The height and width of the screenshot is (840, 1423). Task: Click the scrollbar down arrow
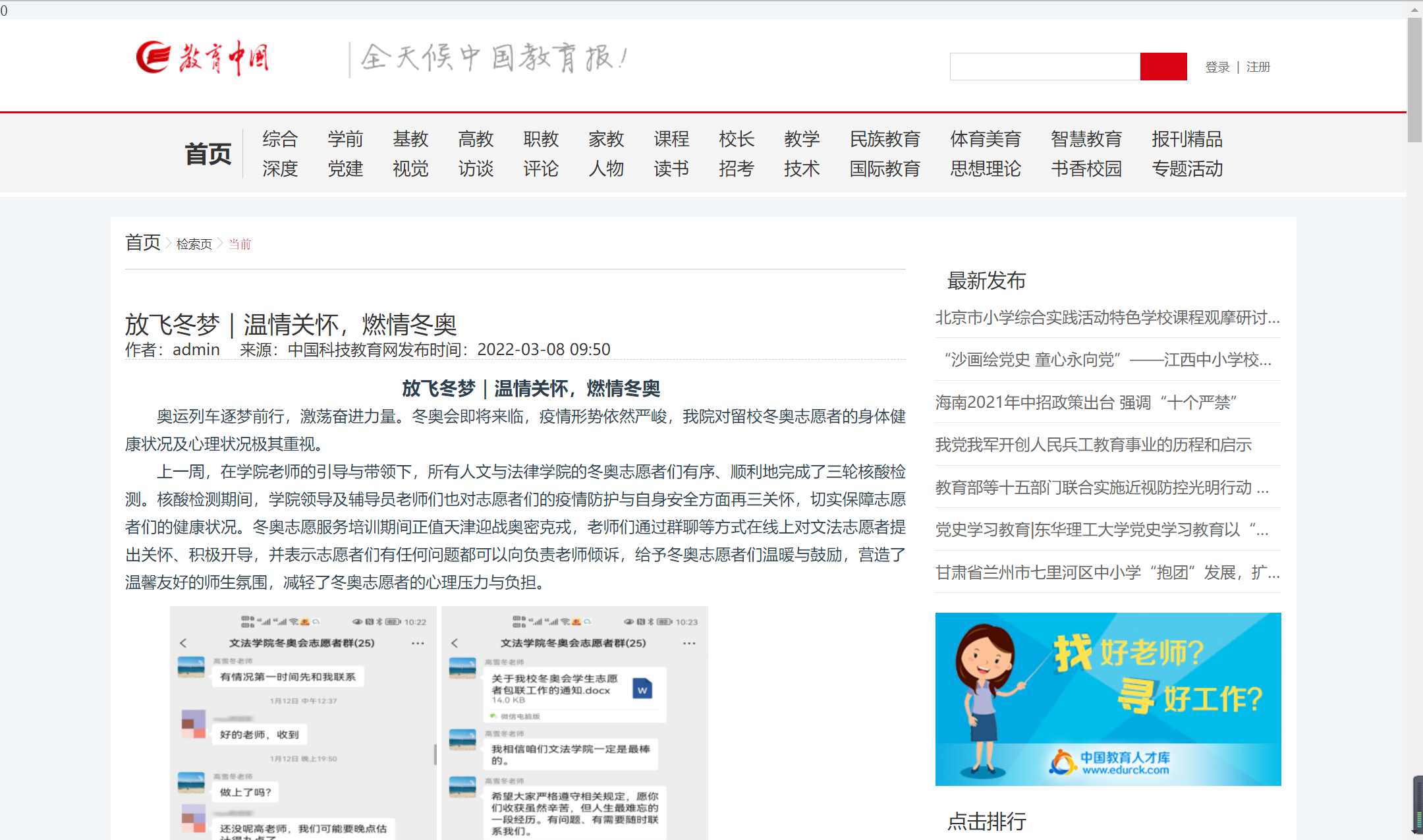pos(1414,833)
